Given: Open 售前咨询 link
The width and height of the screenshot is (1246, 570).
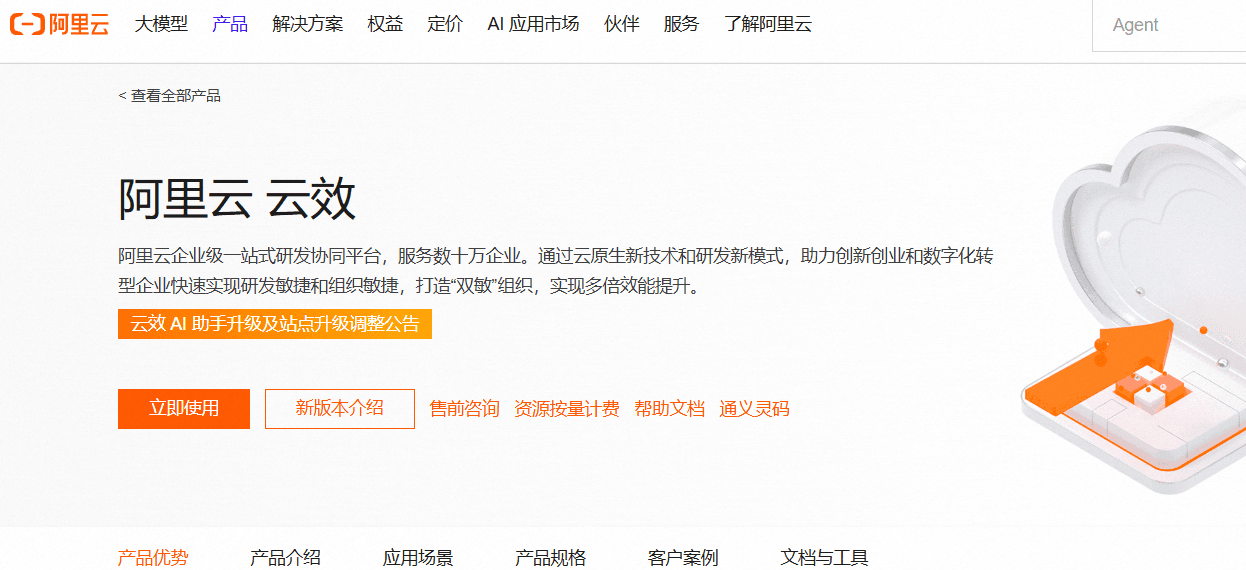Looking at the screenshot, I should [465, 408].
